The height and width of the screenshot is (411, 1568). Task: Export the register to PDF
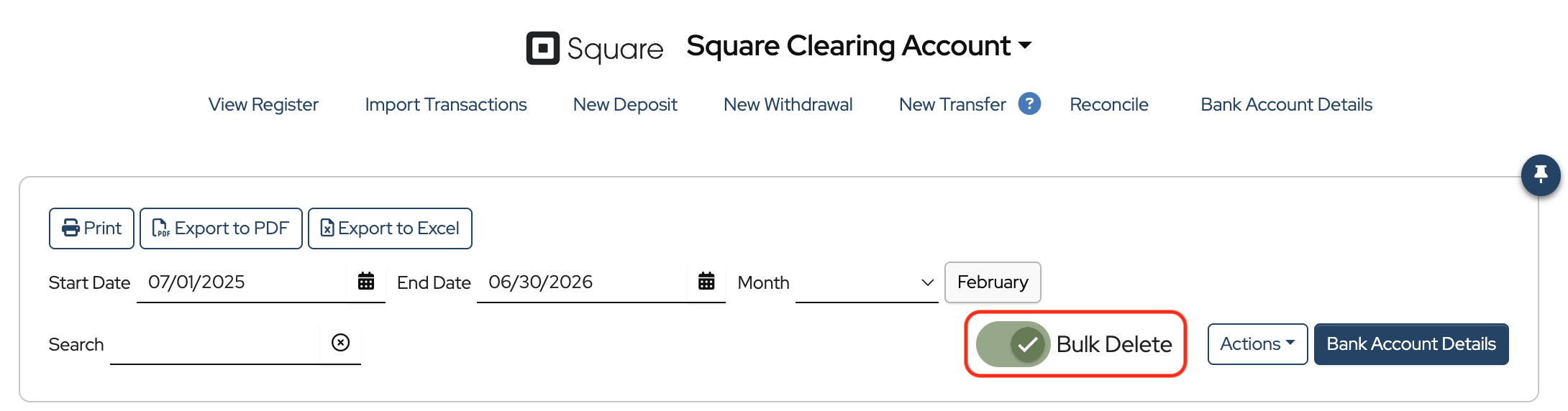pyautogui.click(x=221, y=228)
